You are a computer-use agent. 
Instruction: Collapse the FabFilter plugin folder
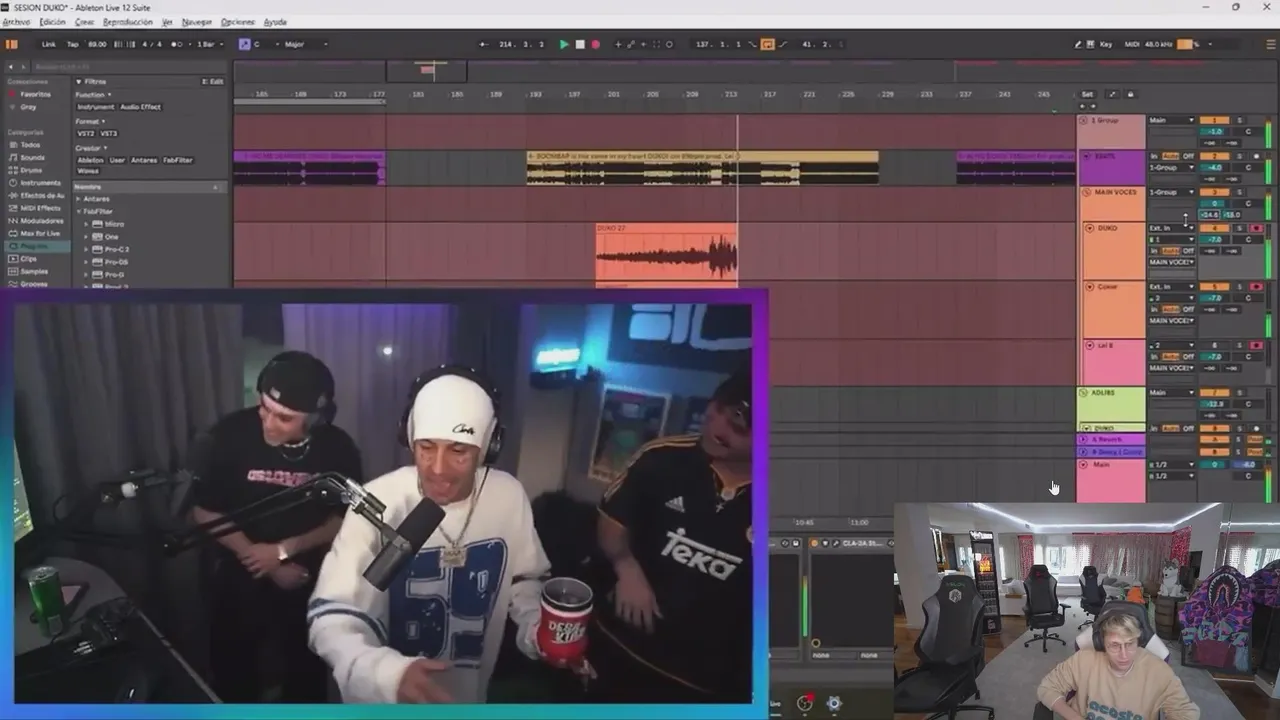pos(78,212)
